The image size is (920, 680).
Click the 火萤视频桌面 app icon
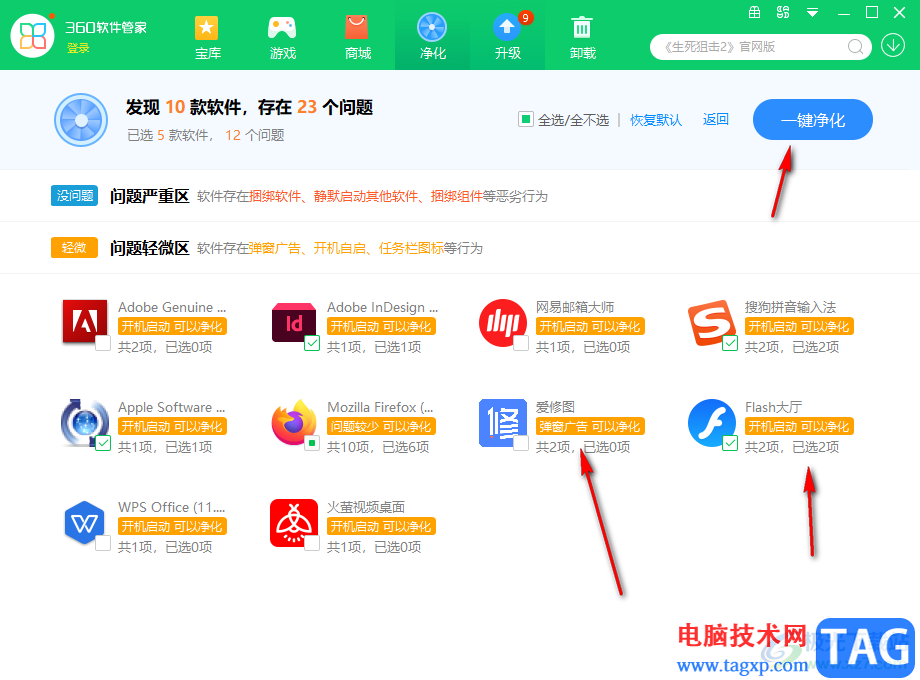tap(294, 523)
